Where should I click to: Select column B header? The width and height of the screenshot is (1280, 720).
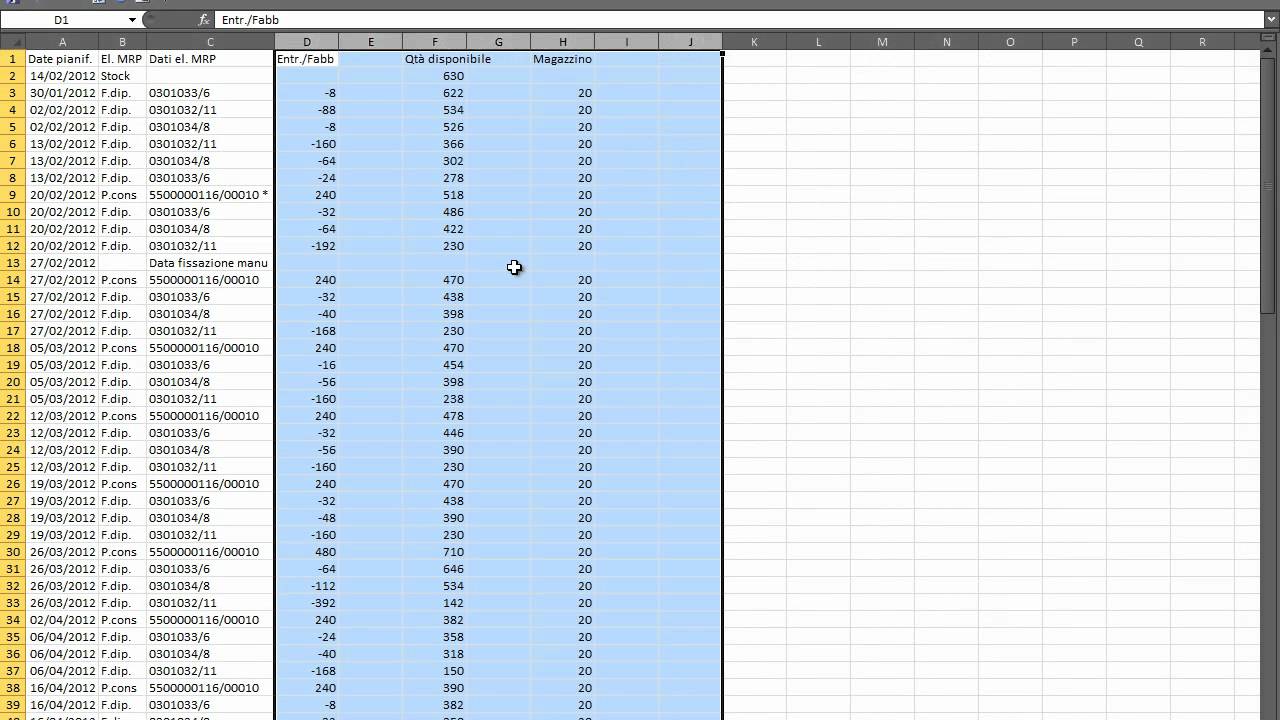122,42
